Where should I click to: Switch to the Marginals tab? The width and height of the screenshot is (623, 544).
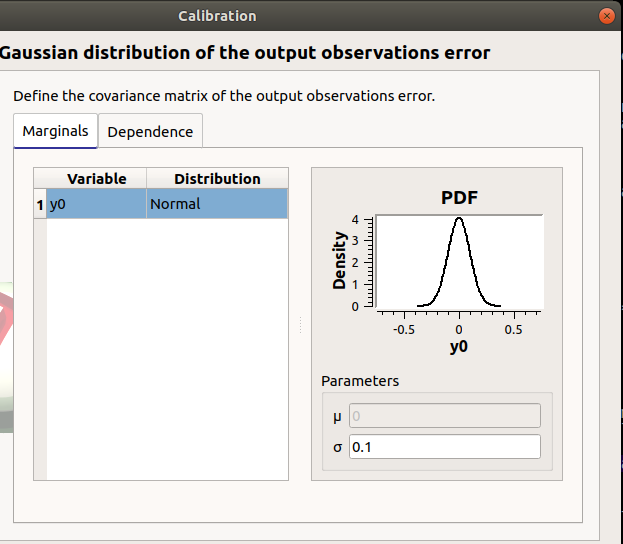[55, 131]
